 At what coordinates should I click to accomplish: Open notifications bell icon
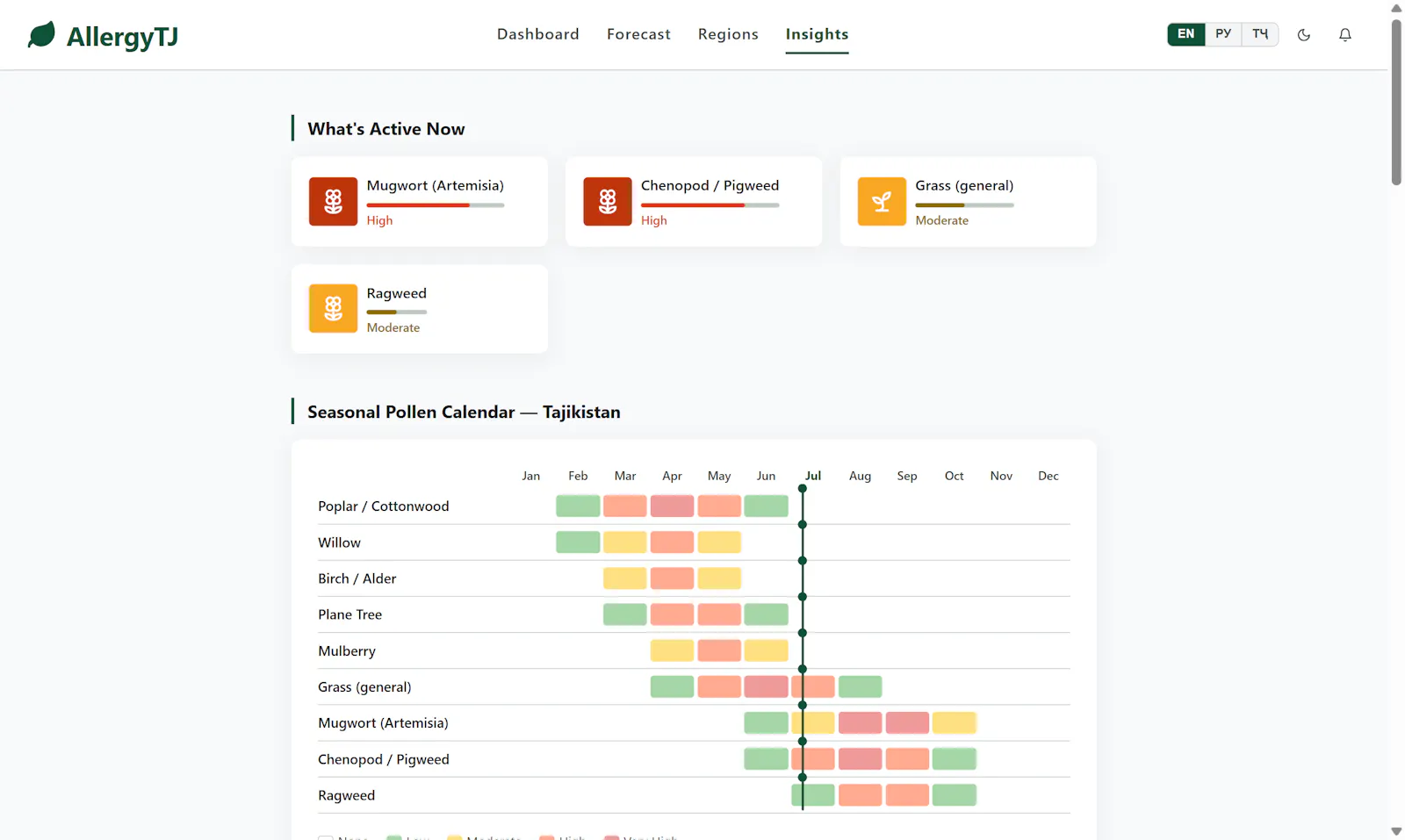pos(1345,35)
